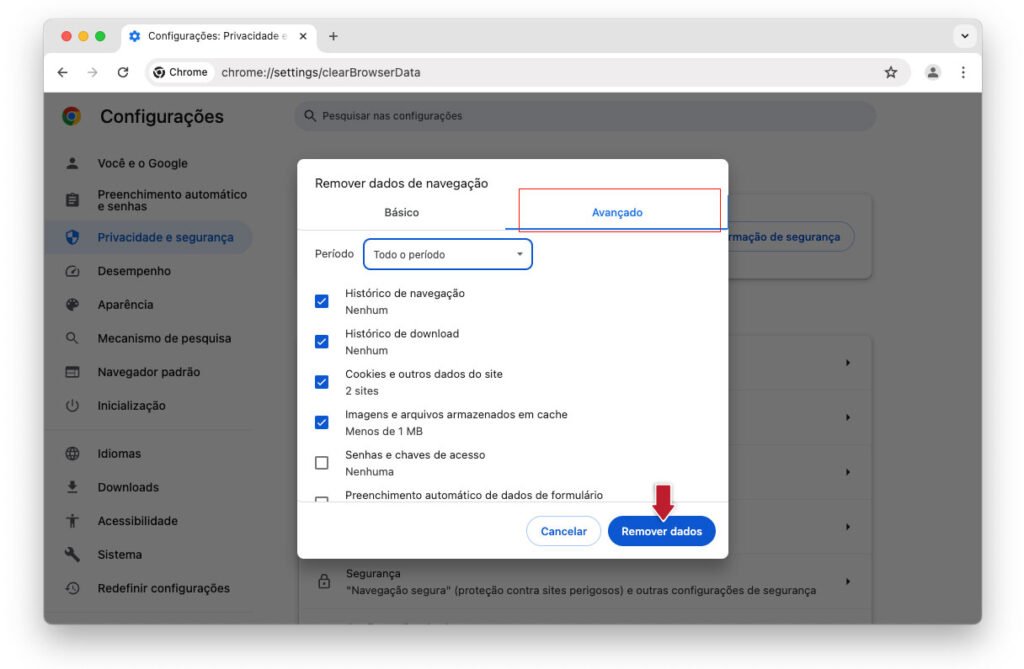Select the Idiomas globe icon
This screenshot has width=1024, height=669.
point(72,453)
